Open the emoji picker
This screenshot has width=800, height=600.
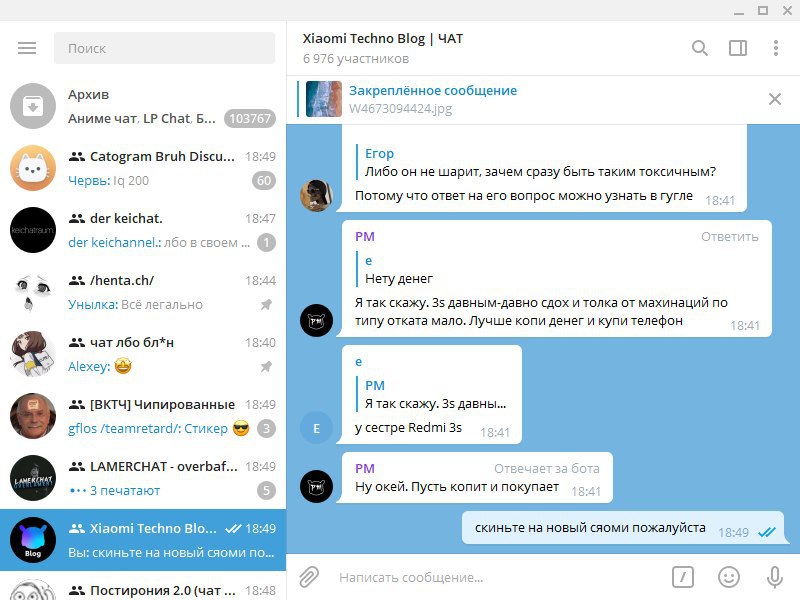coord(729,577)
